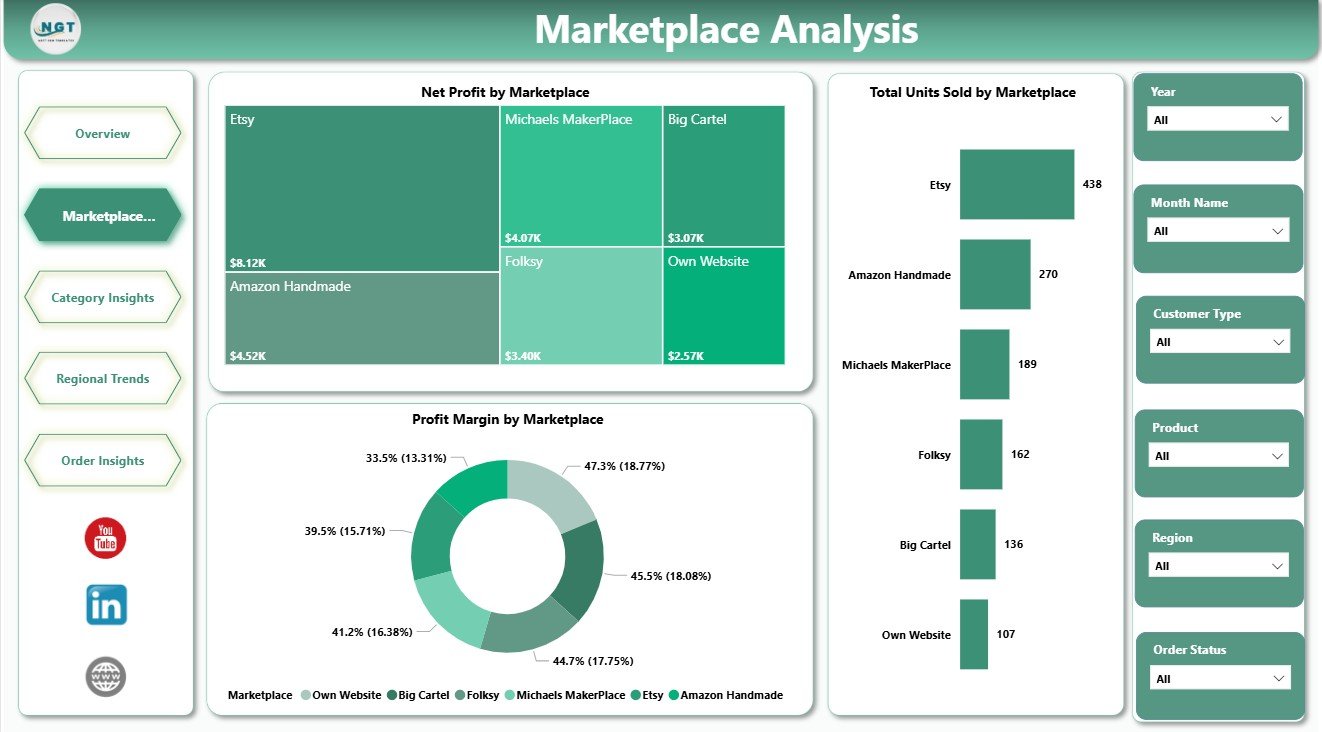Click the $2.57K value label
1322x732 pixels.
point(686,355)
